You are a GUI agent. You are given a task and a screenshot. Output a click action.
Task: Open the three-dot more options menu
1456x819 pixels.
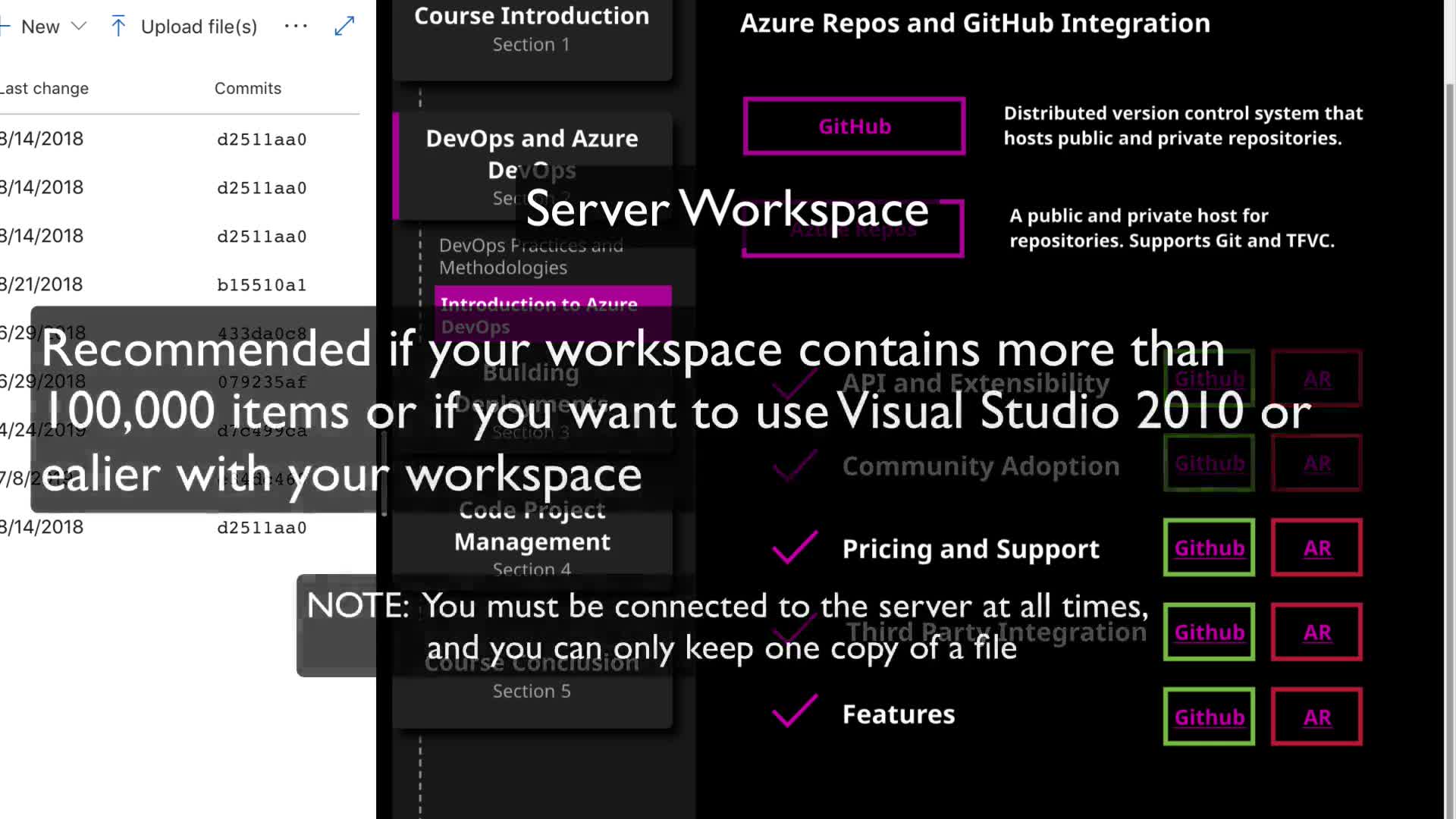[x=296, y=27]
